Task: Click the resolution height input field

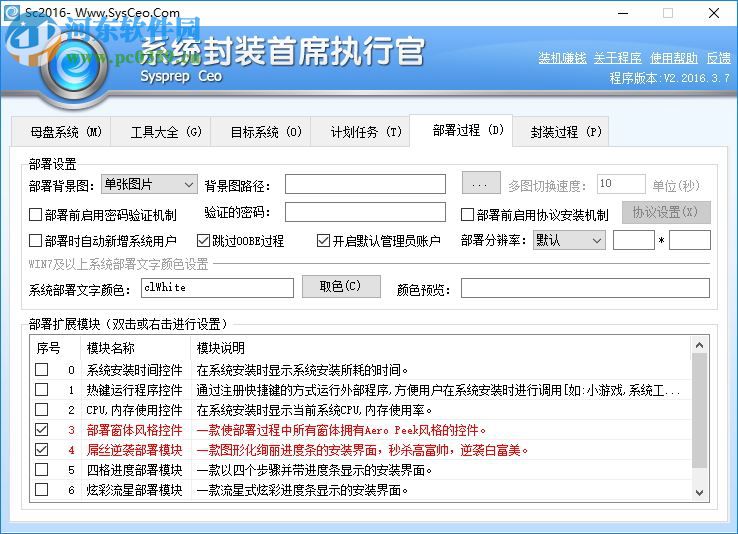Action: (690, 240)
